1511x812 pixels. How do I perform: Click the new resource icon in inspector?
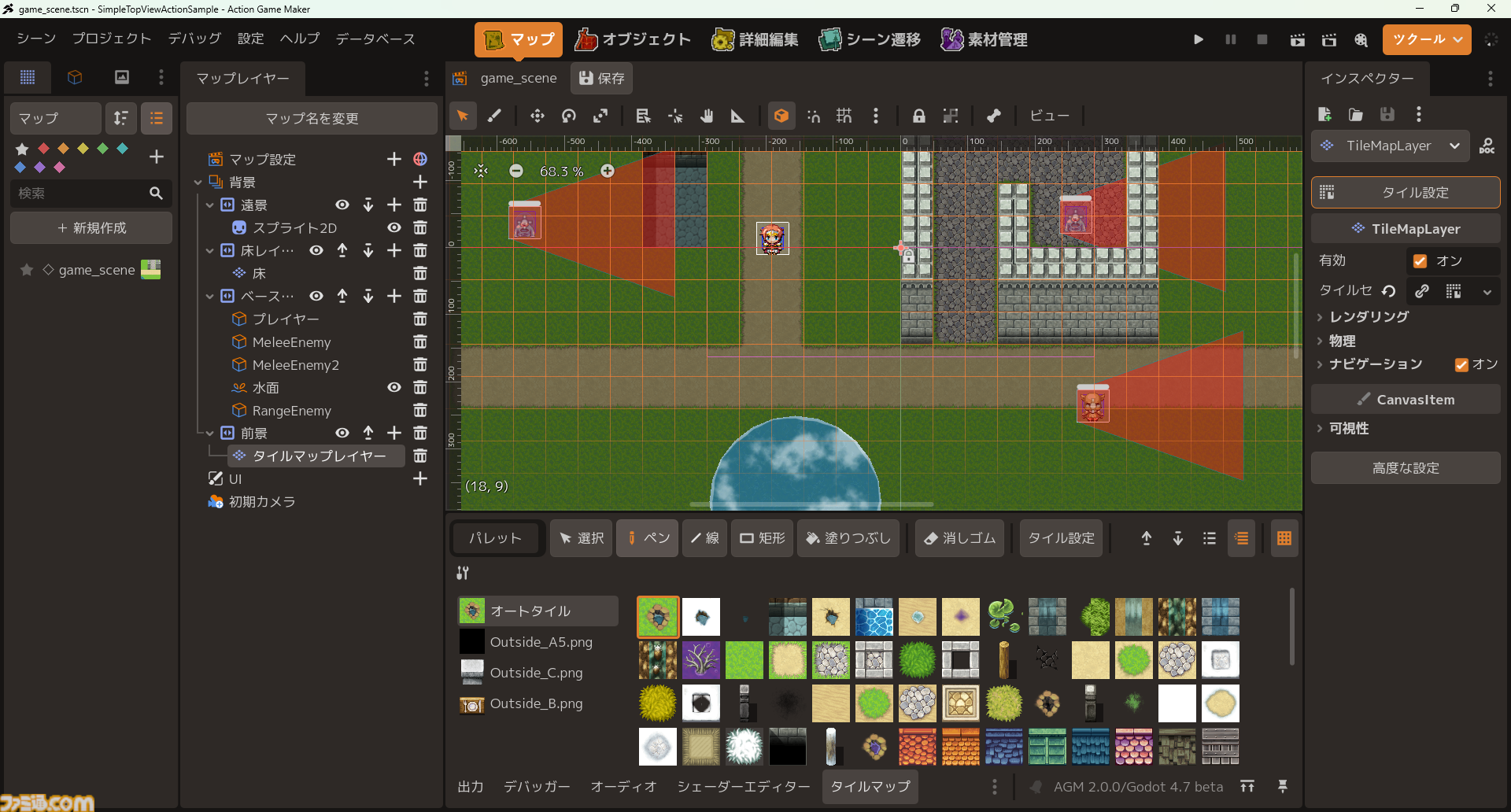point(1324,114)
